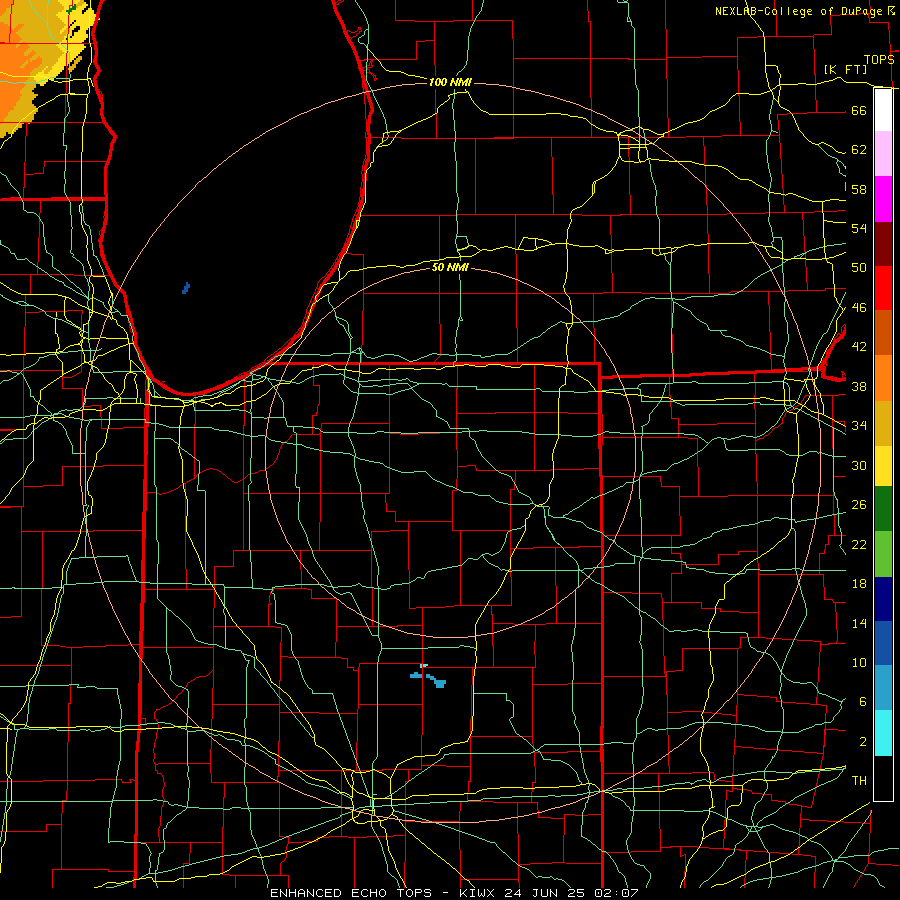Click the 'ENHANCED ECHO TOPS' product title

pyautogui.click(x=351, y=893)
